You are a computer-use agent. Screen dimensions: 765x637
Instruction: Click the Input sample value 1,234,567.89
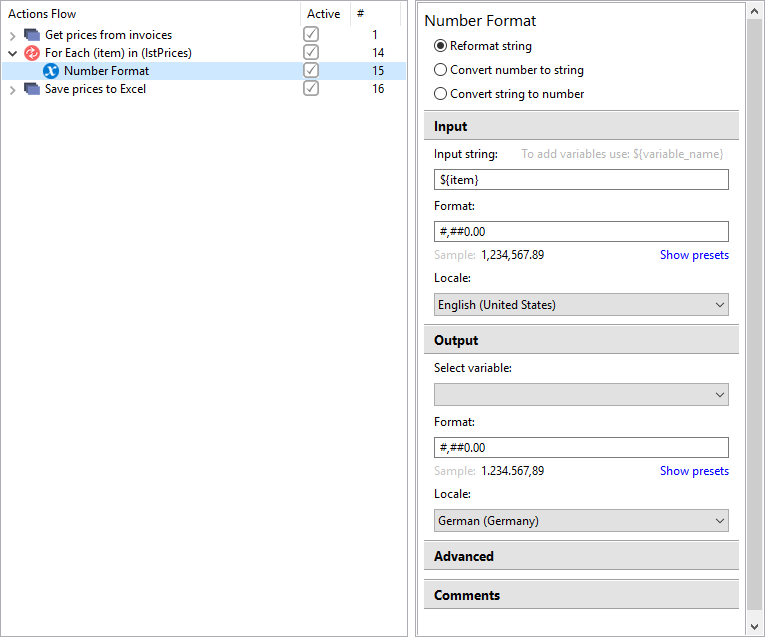point(512,255)
